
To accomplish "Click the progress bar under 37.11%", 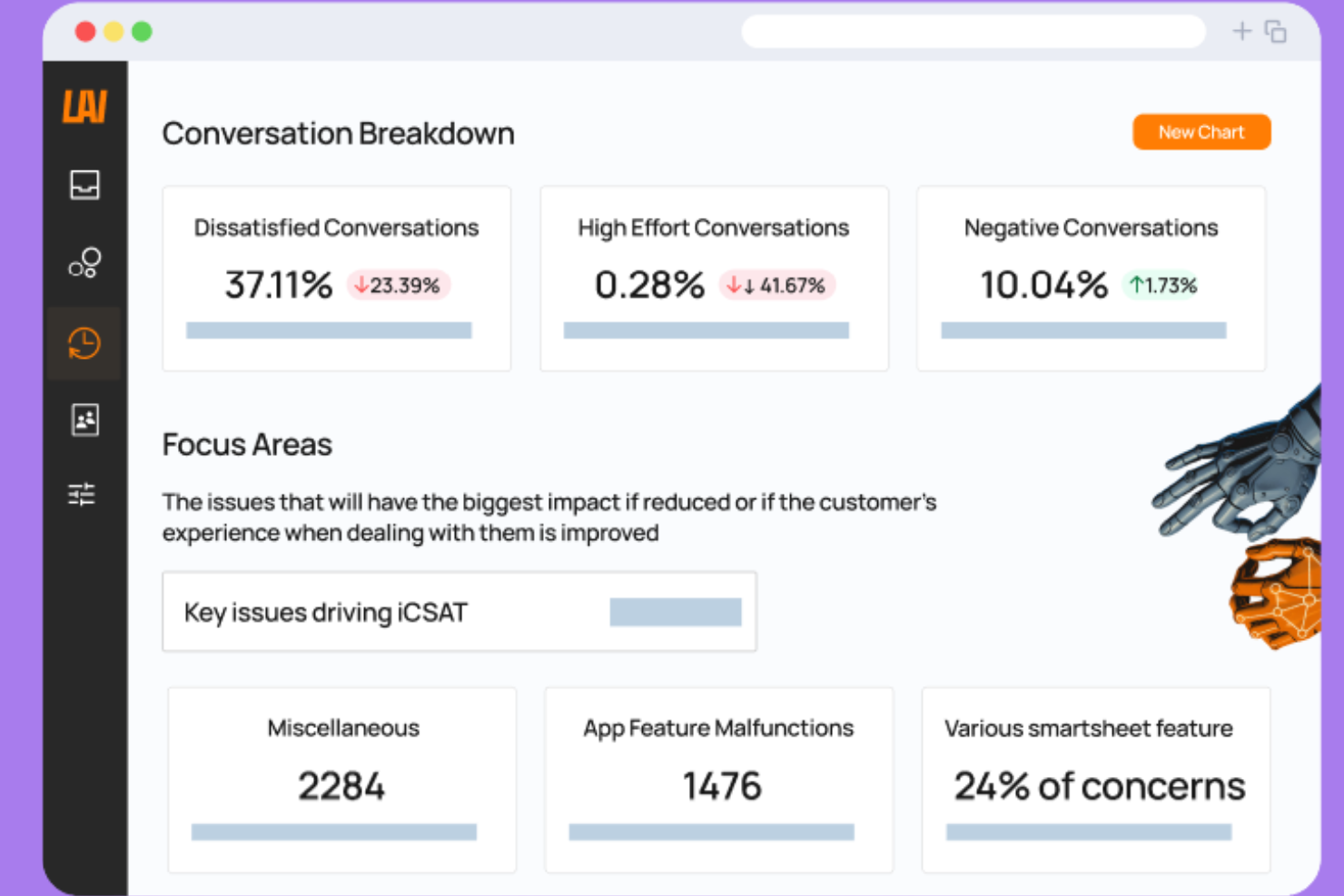I will (331, 330).
